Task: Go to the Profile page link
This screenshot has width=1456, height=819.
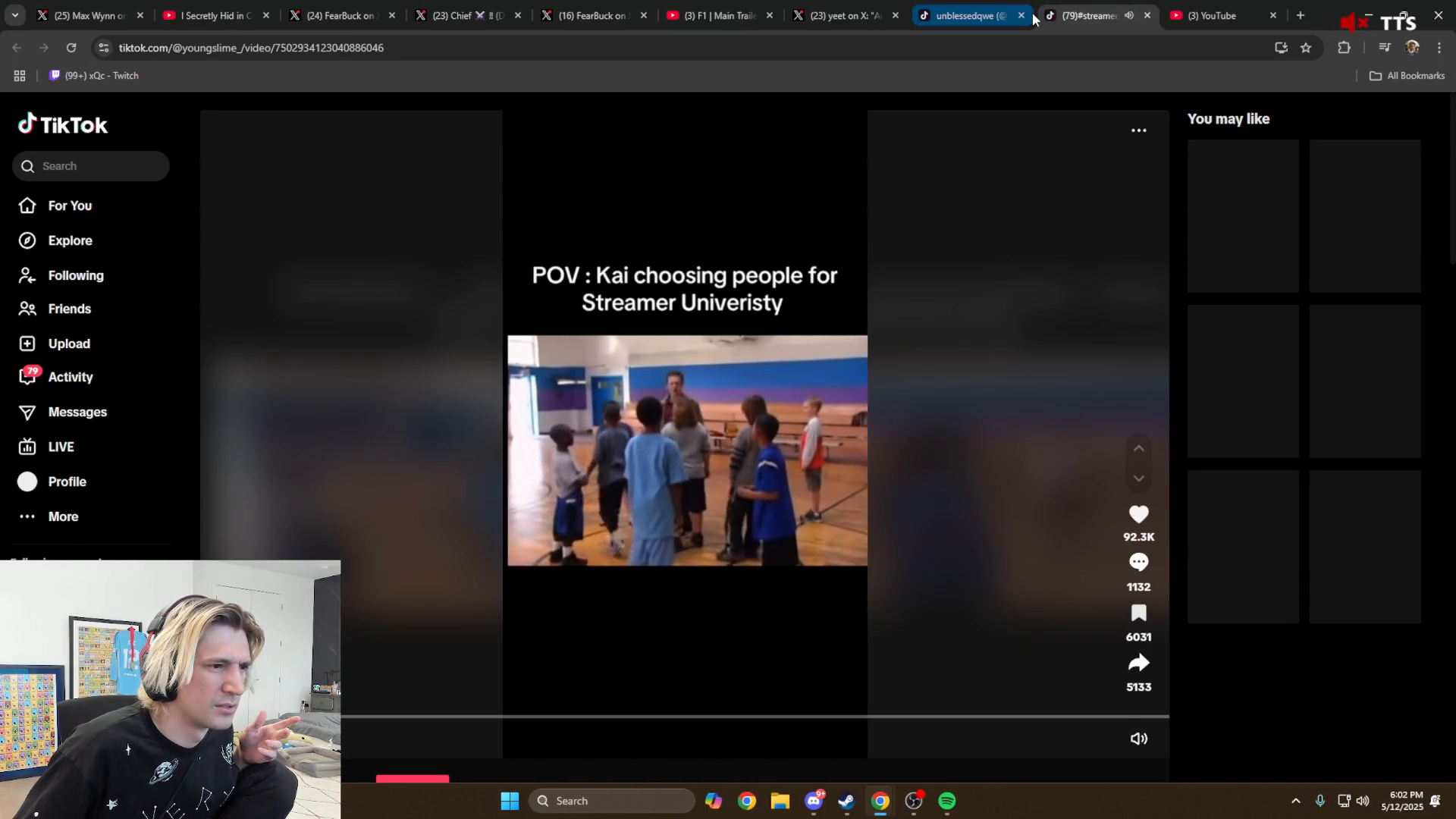Action: pyautogui.click(x=67, y=482)
